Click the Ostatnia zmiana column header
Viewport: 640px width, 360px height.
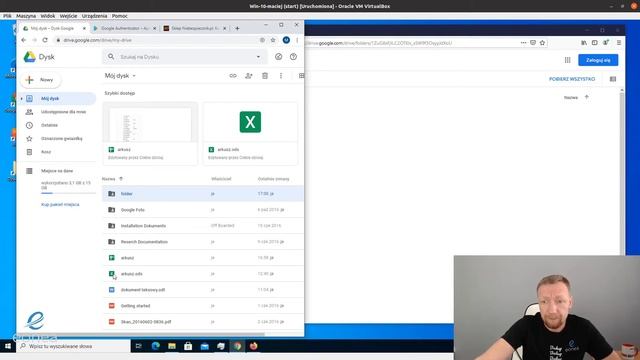[273, 179]
